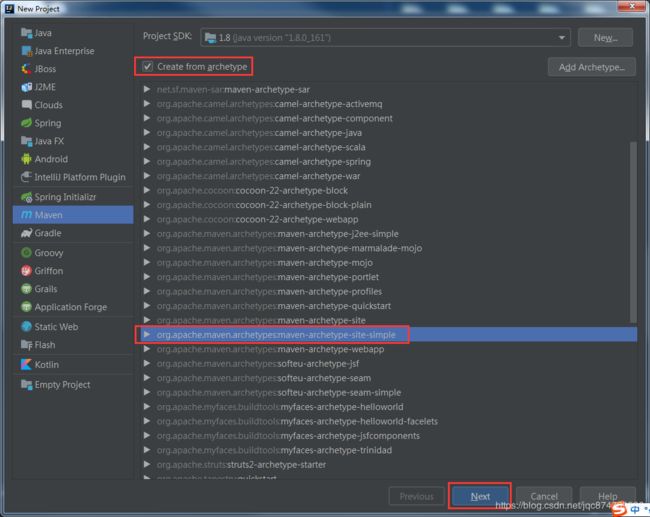Click the Cancel button
The image size is (650, 517).
(x=544, y=496)
